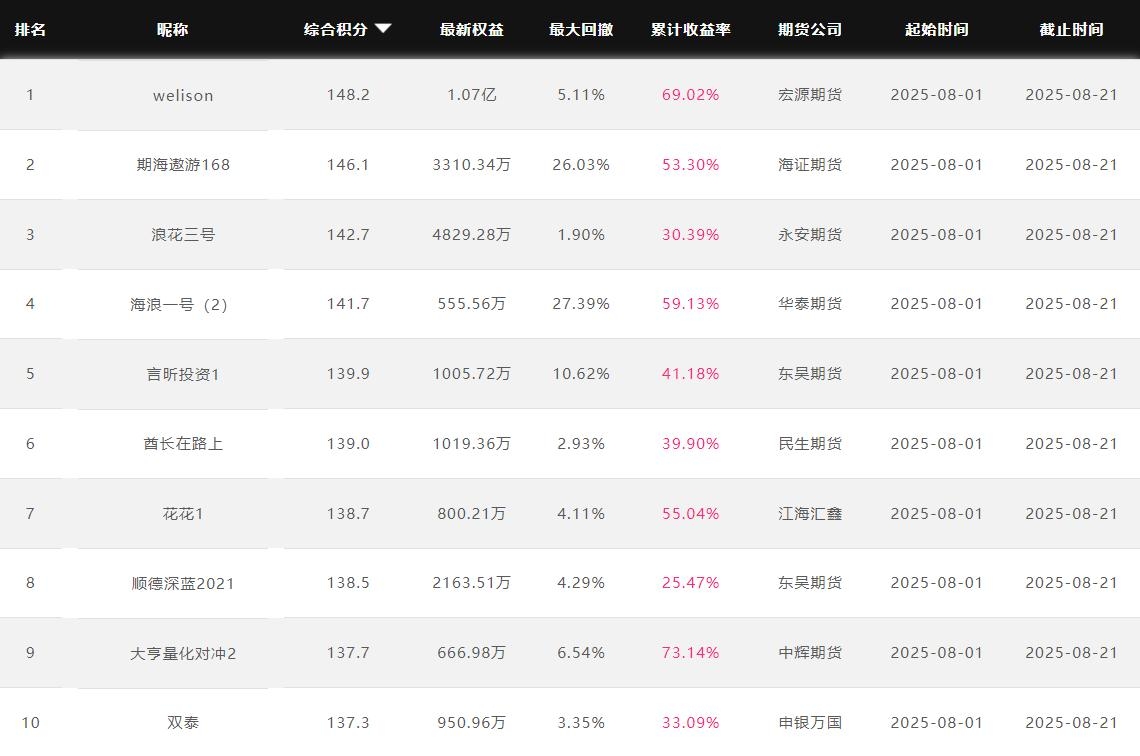Open the 酋长在路上 nickname entry
The width and height of the screenshot is (1140, 756).
[x=183, y=443]
